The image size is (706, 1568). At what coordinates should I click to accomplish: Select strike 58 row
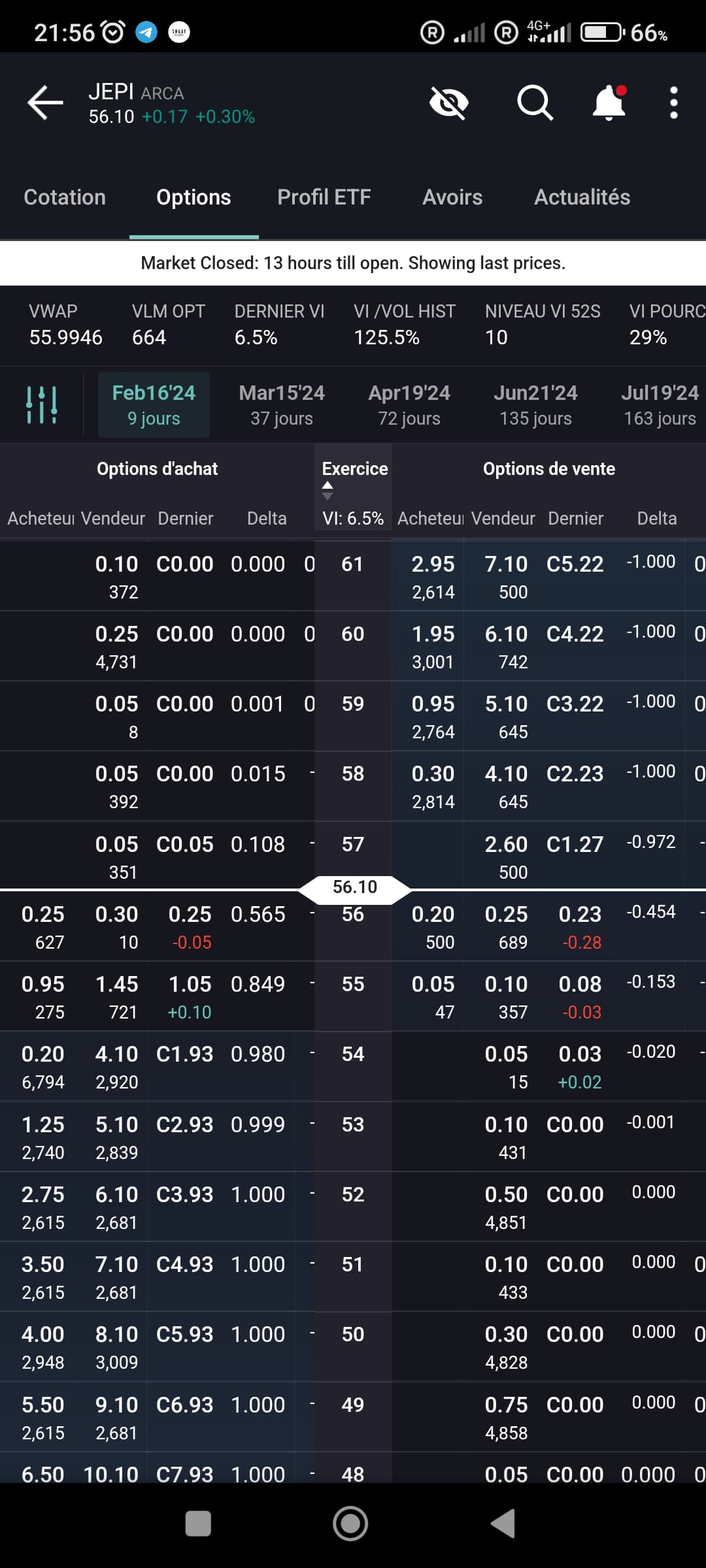pos(353,786)
